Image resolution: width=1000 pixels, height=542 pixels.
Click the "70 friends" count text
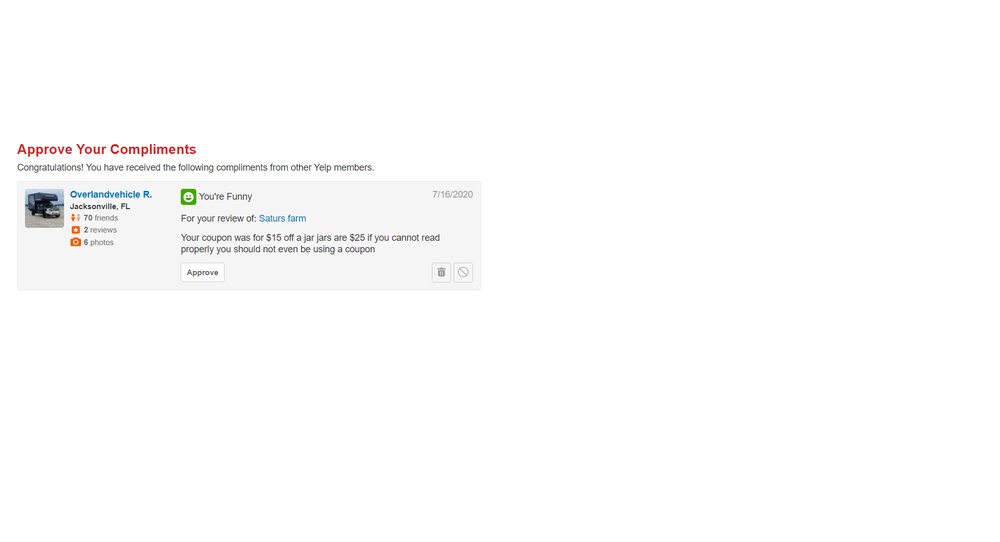click(x=101, y=218)
